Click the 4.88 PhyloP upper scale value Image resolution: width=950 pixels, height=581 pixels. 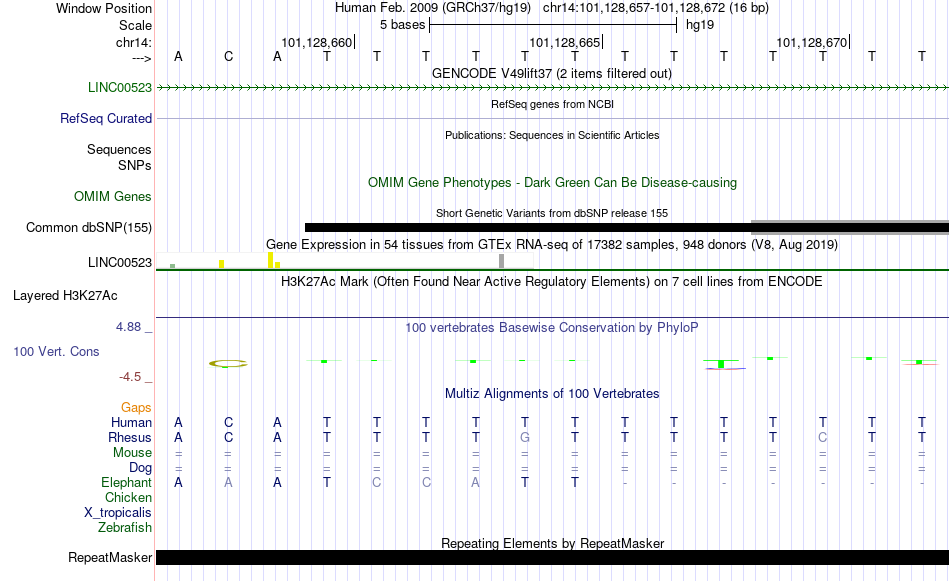coord(128,327)
